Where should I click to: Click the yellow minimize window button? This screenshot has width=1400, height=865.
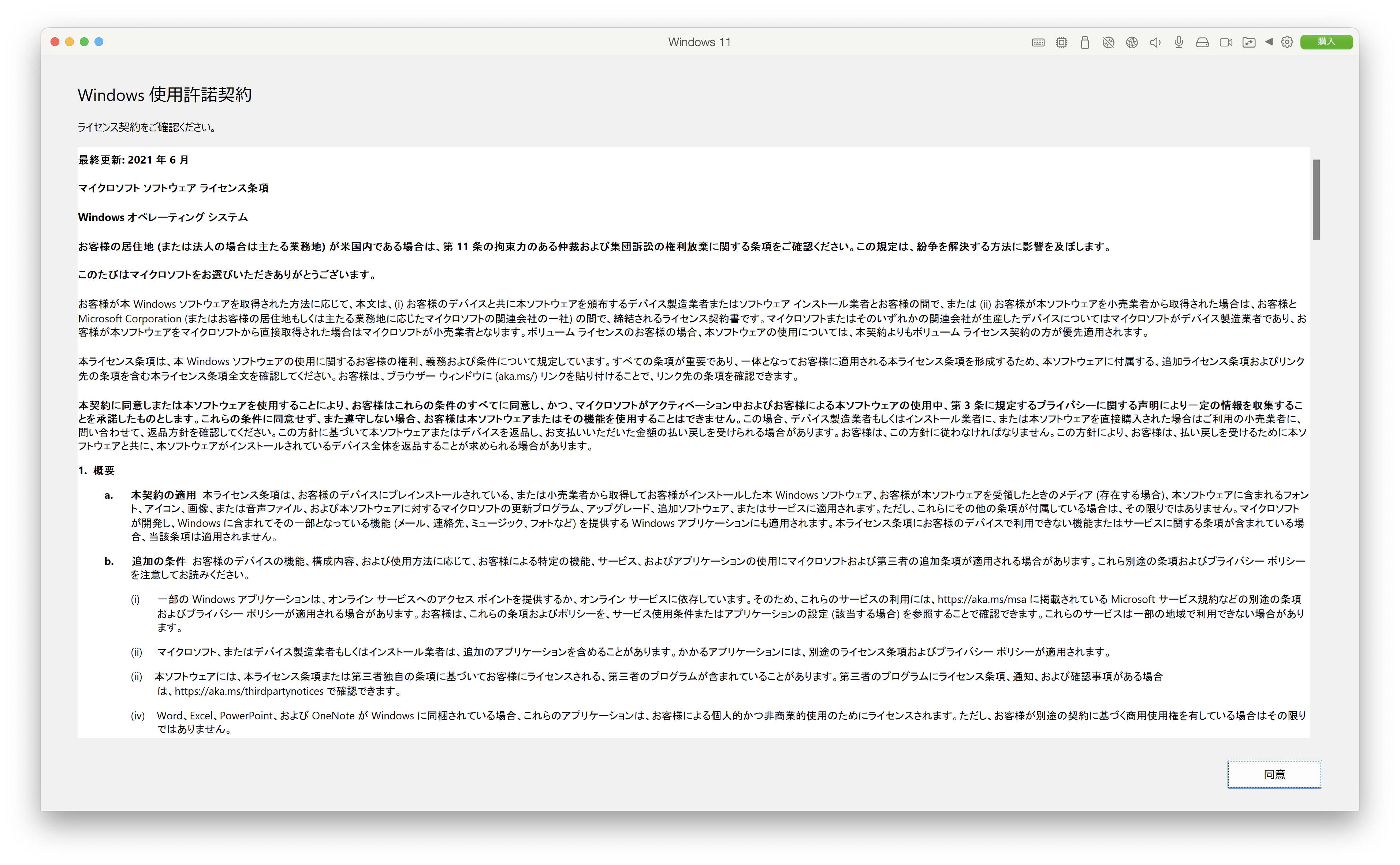pos(69,42)
